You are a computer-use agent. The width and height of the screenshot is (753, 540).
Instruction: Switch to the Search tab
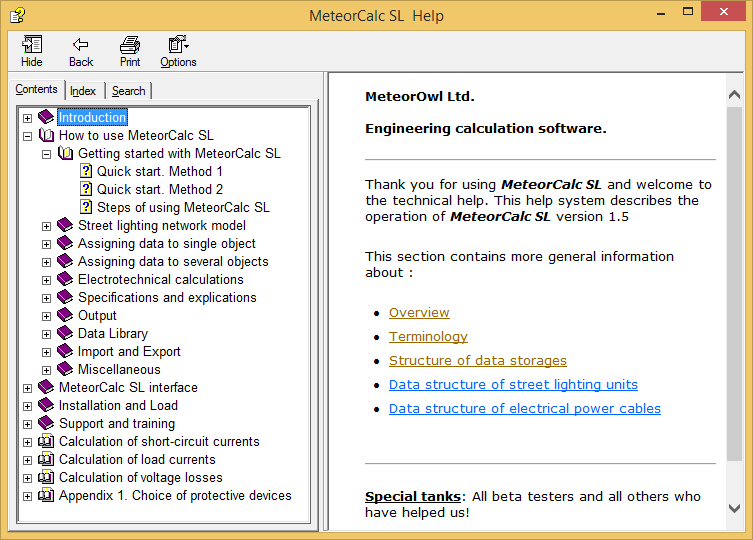pos(128,91)
